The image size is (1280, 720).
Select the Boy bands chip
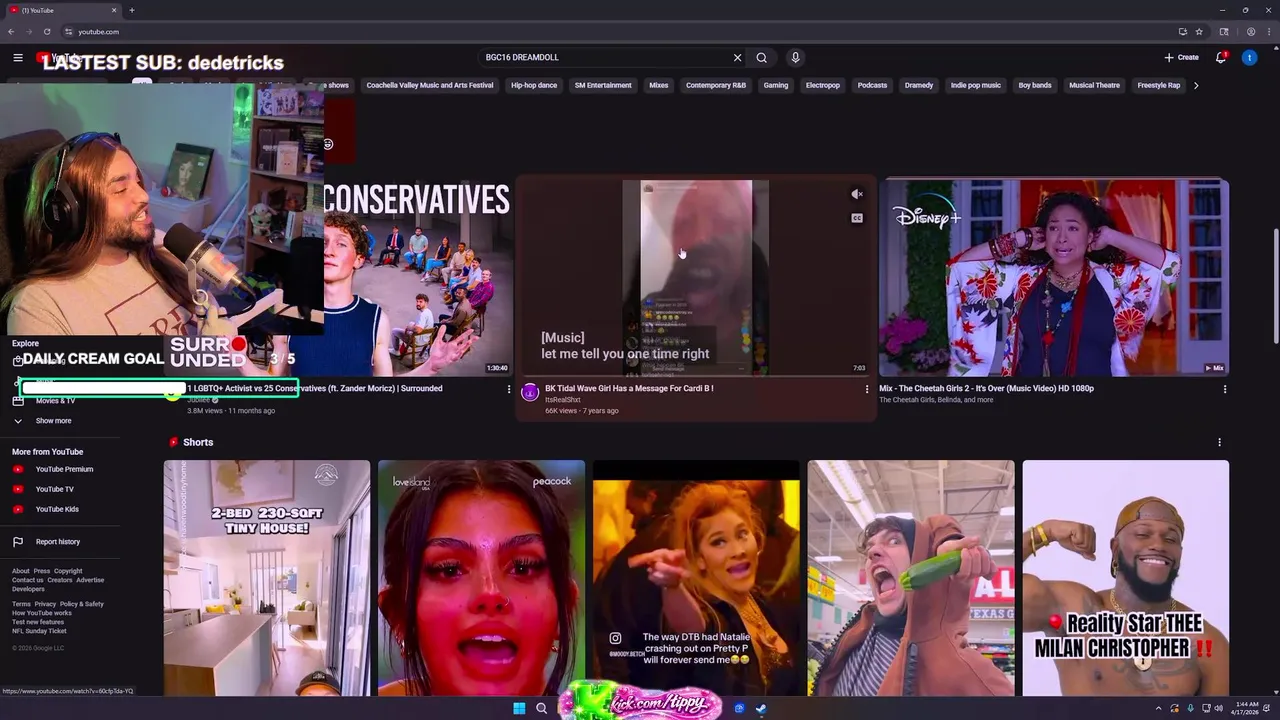(x=1035, y=85)
